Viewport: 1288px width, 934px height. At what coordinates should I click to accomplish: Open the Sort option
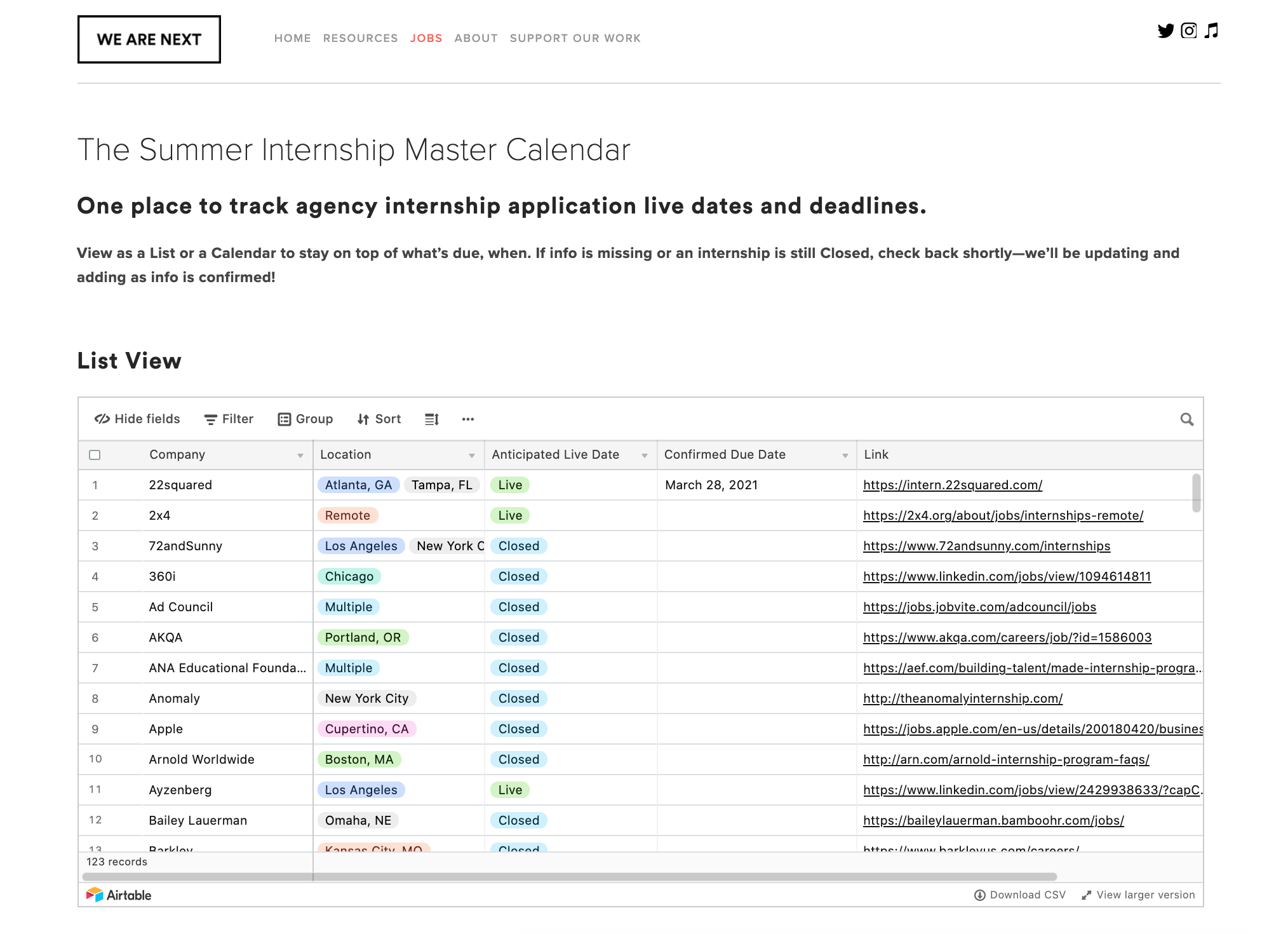379,419
